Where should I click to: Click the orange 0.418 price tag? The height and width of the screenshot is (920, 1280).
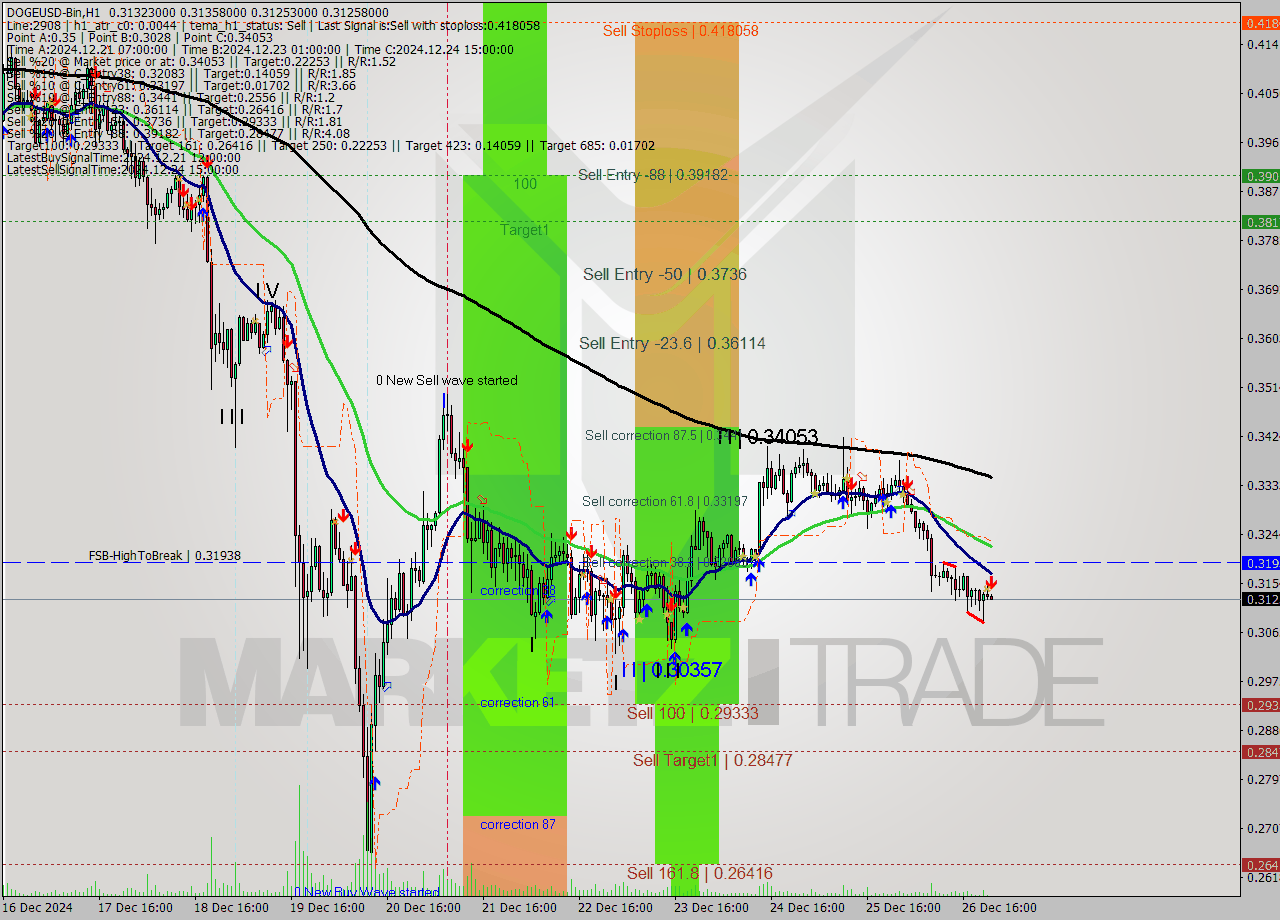(x=1260, y=23)
